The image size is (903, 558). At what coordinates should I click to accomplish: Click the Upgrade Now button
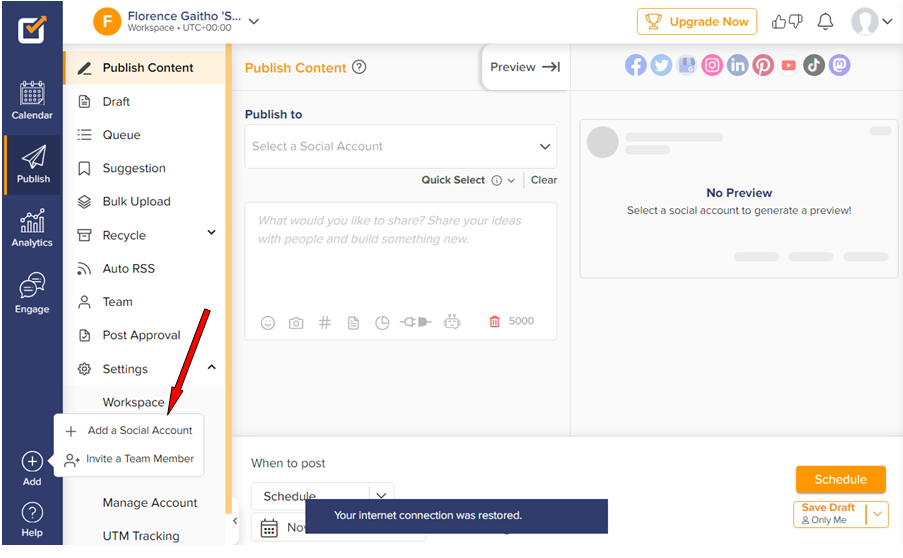click(x=696, y=22)
